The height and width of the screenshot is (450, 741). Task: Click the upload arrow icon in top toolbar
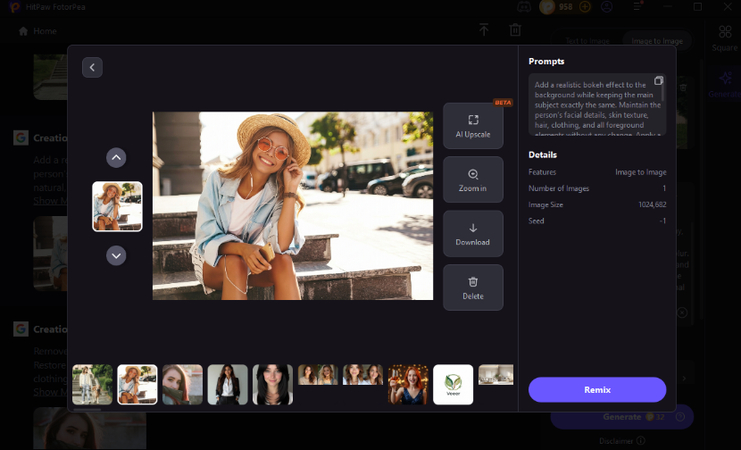(x=484, y=30)
